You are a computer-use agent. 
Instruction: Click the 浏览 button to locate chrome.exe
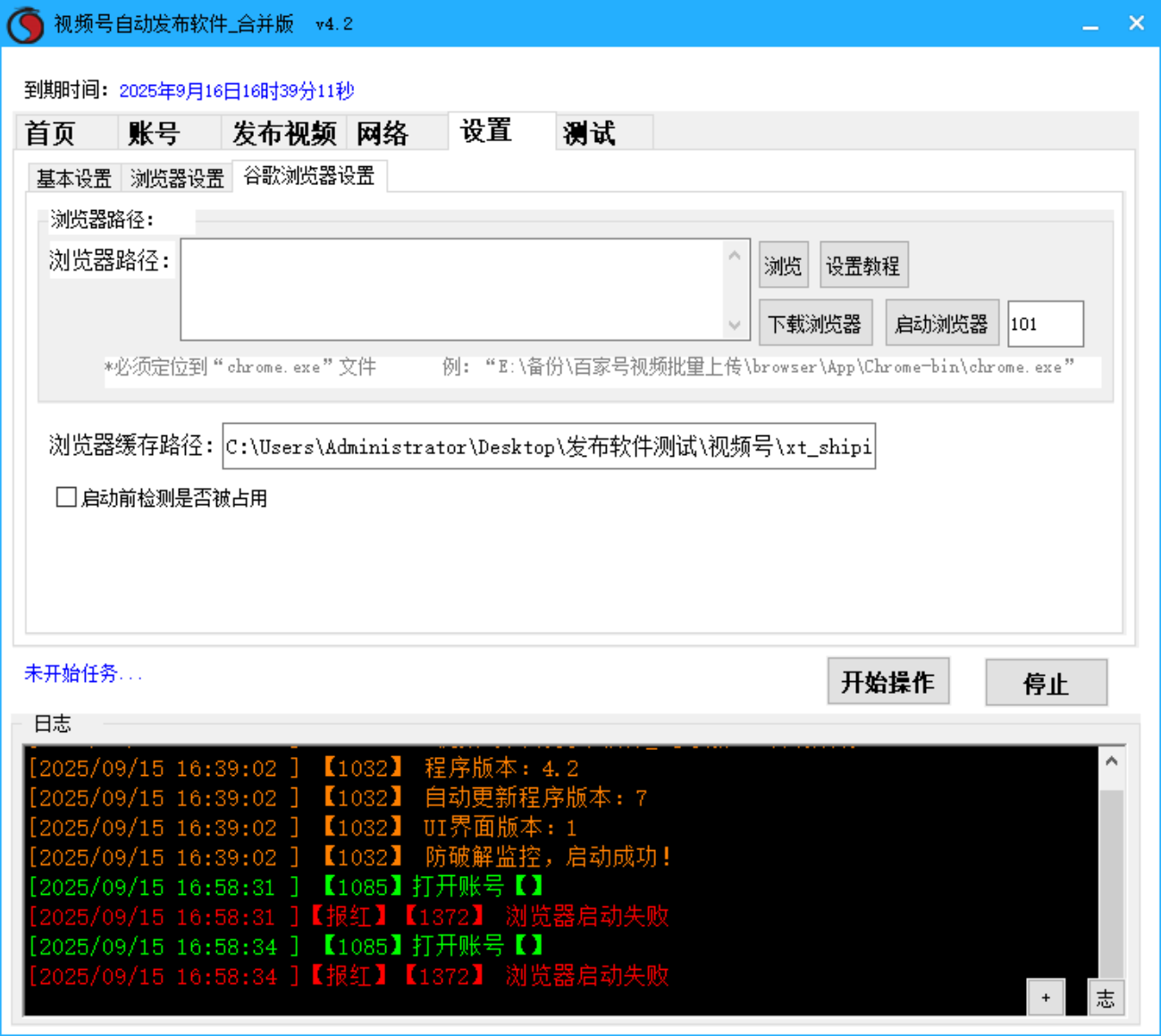(x=783, y=265)
